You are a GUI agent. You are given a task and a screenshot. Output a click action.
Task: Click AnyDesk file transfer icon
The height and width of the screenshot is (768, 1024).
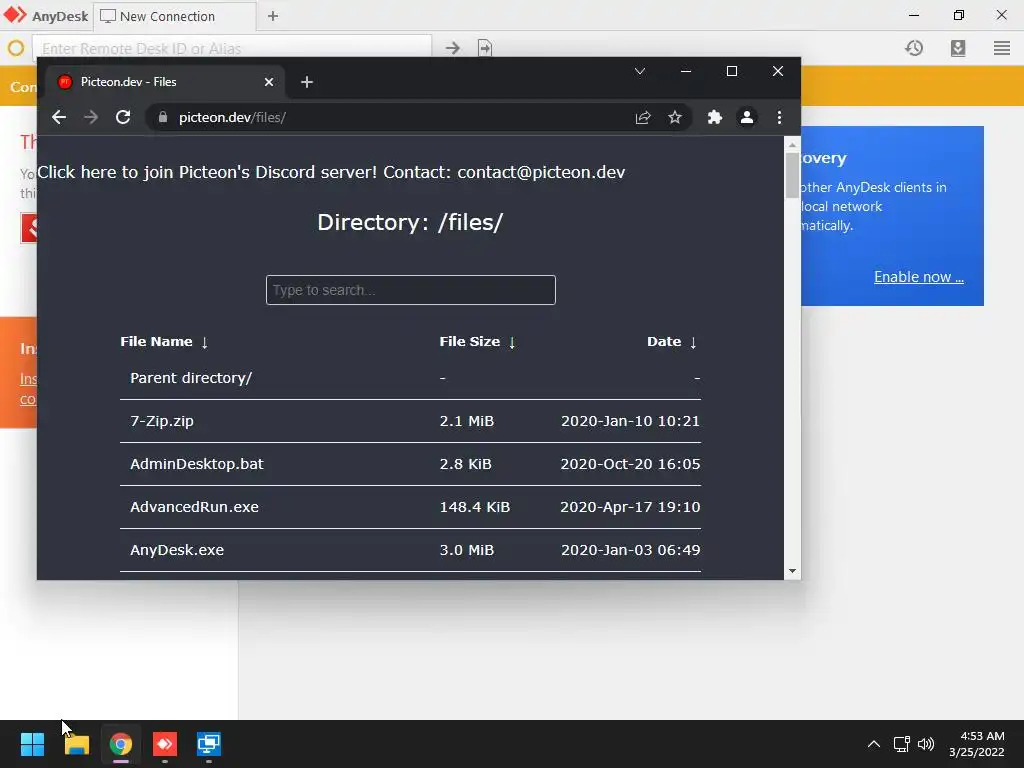[x=485, y=48]
